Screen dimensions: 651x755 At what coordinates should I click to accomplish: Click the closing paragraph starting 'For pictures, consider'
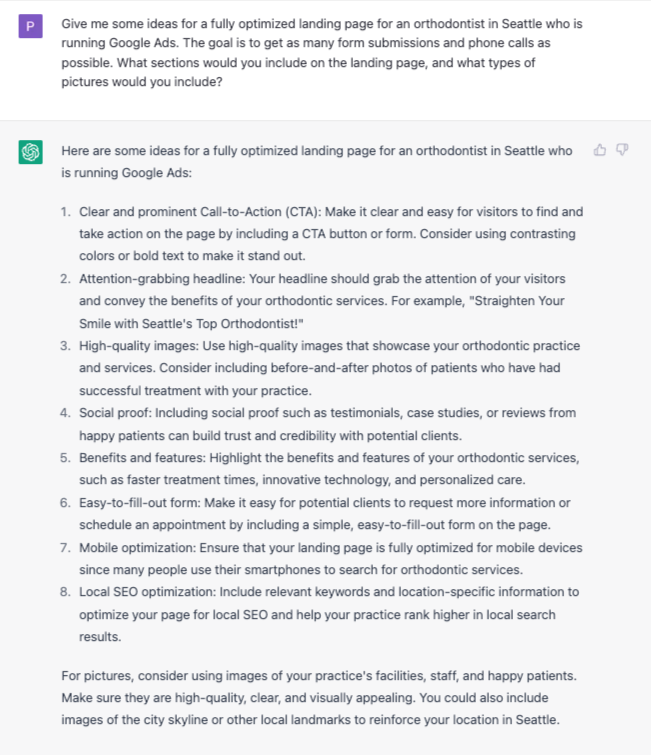(x=319, y=698)
